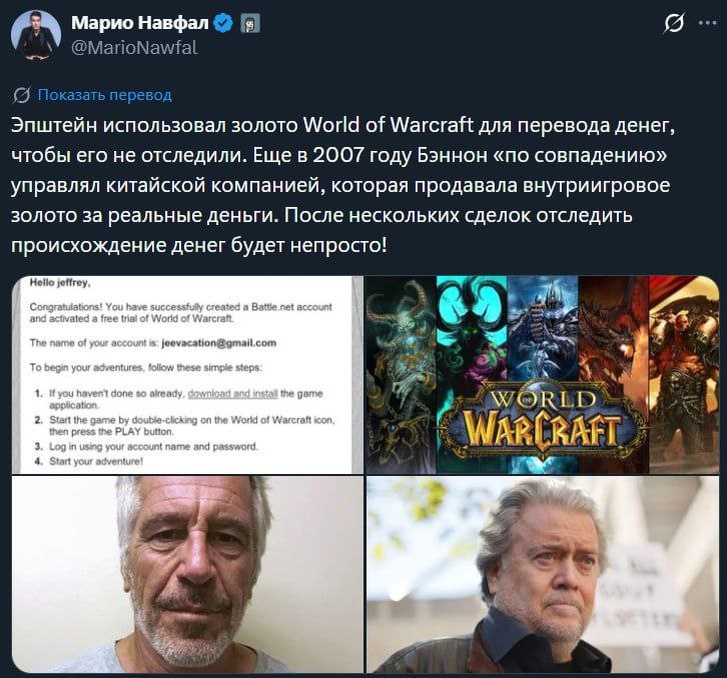Click the jeevacation@gmail.com address in image

pos(219,343)
